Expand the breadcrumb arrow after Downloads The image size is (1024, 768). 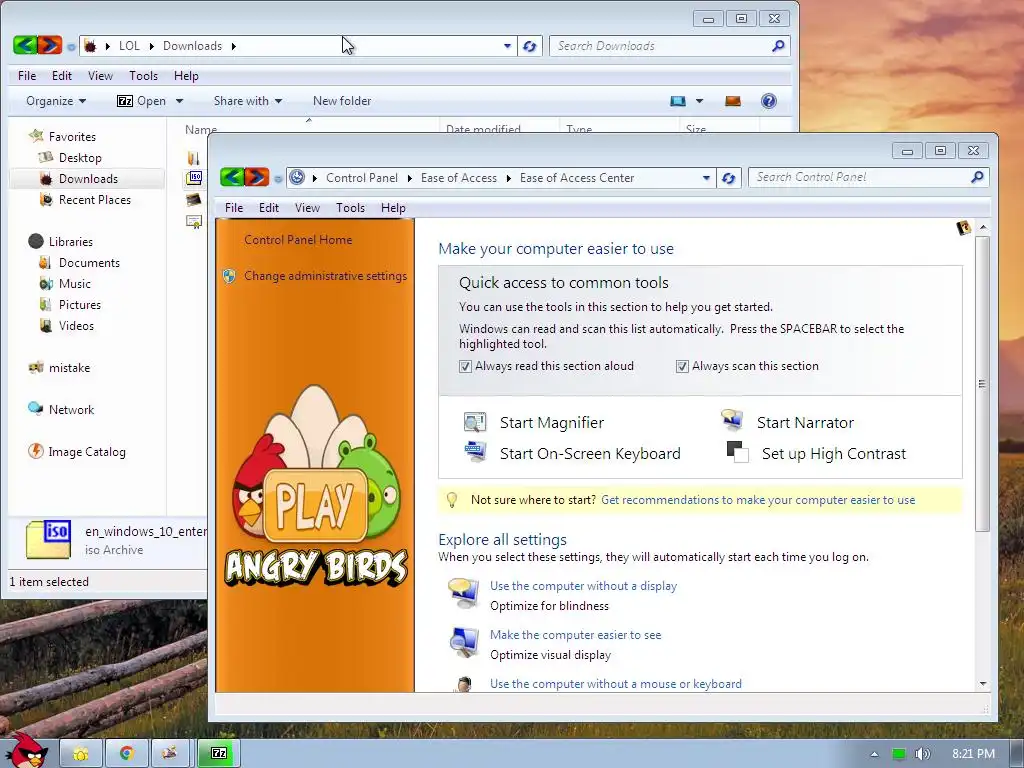(233, 46)
